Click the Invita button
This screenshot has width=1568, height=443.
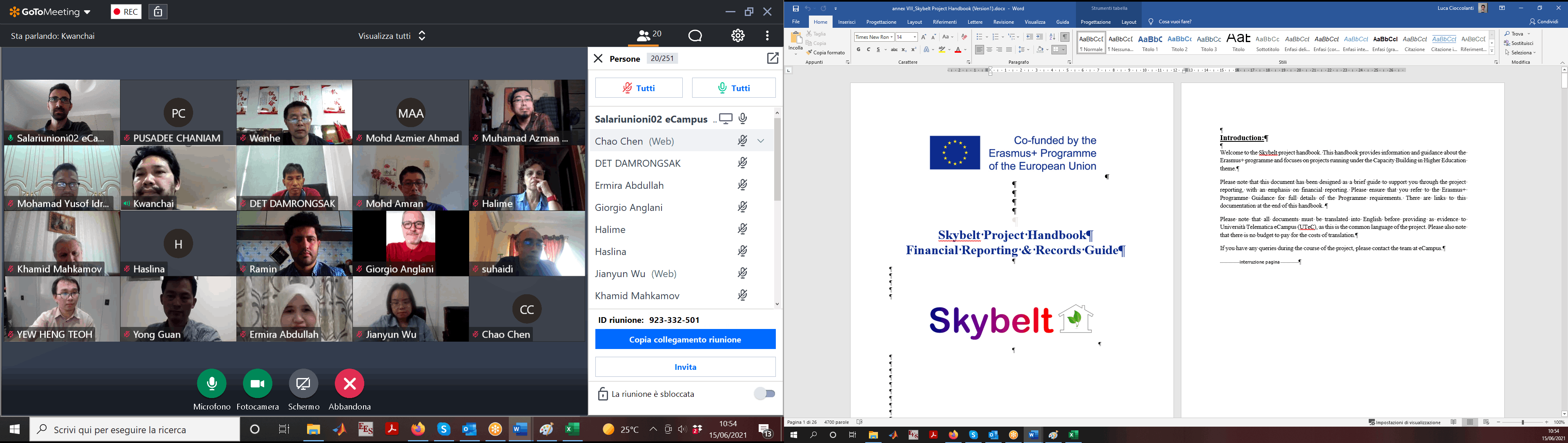click(x=686, y=367)
